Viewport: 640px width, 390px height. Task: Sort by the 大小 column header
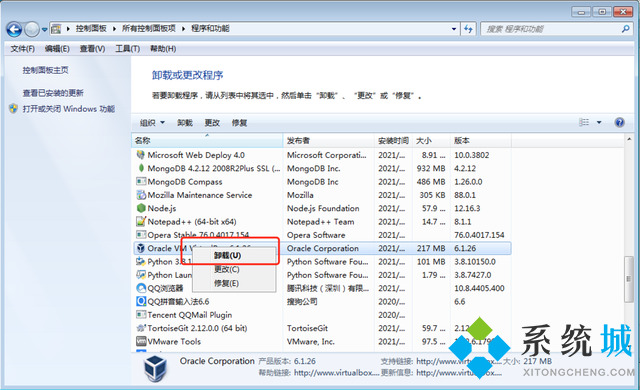pyautogui.click(x=431, y=141)
